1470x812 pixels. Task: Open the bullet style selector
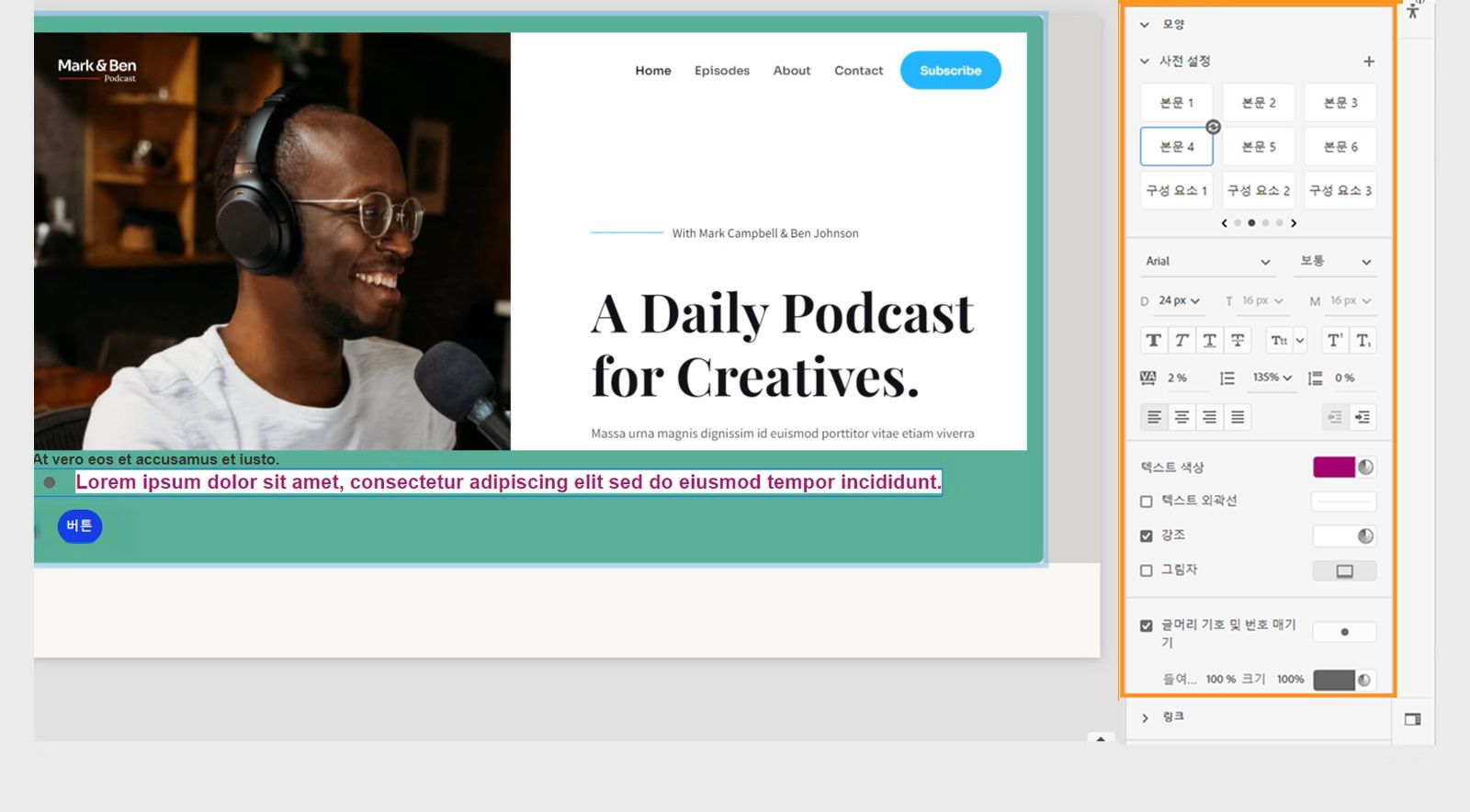[1344, 632]
